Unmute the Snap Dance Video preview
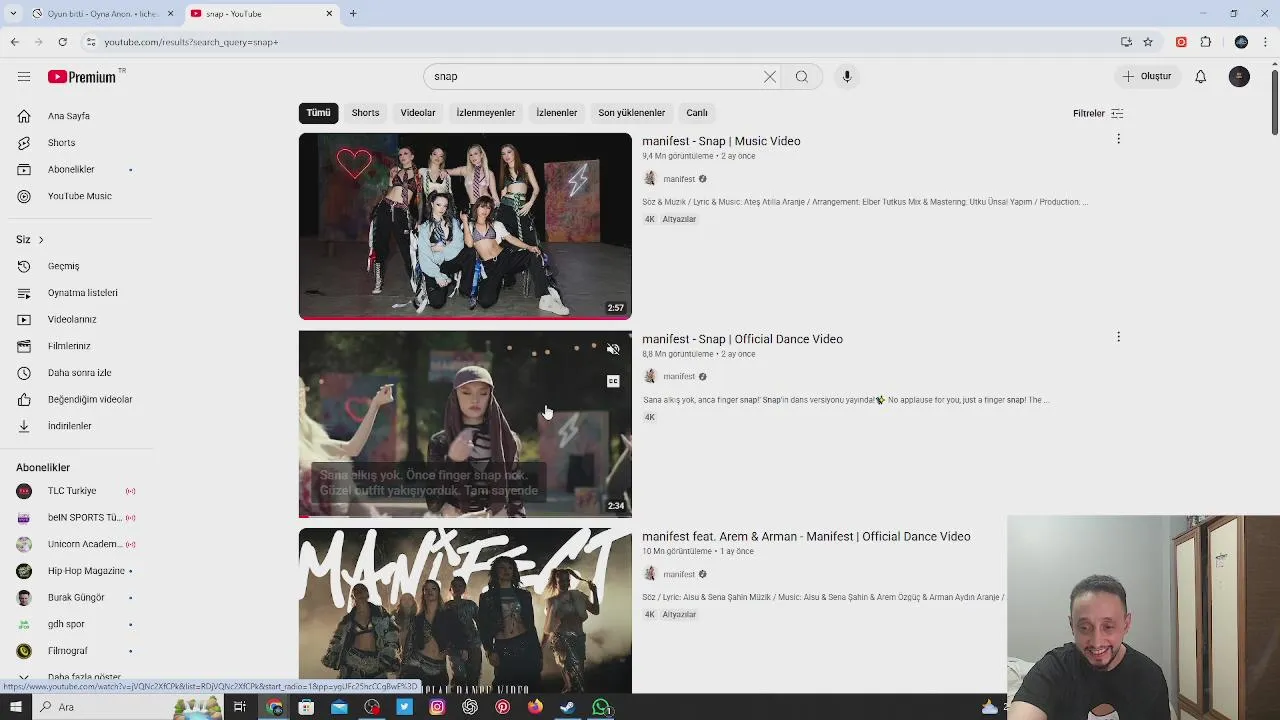The image size is (1280, 720). click(x=613, y=349)
